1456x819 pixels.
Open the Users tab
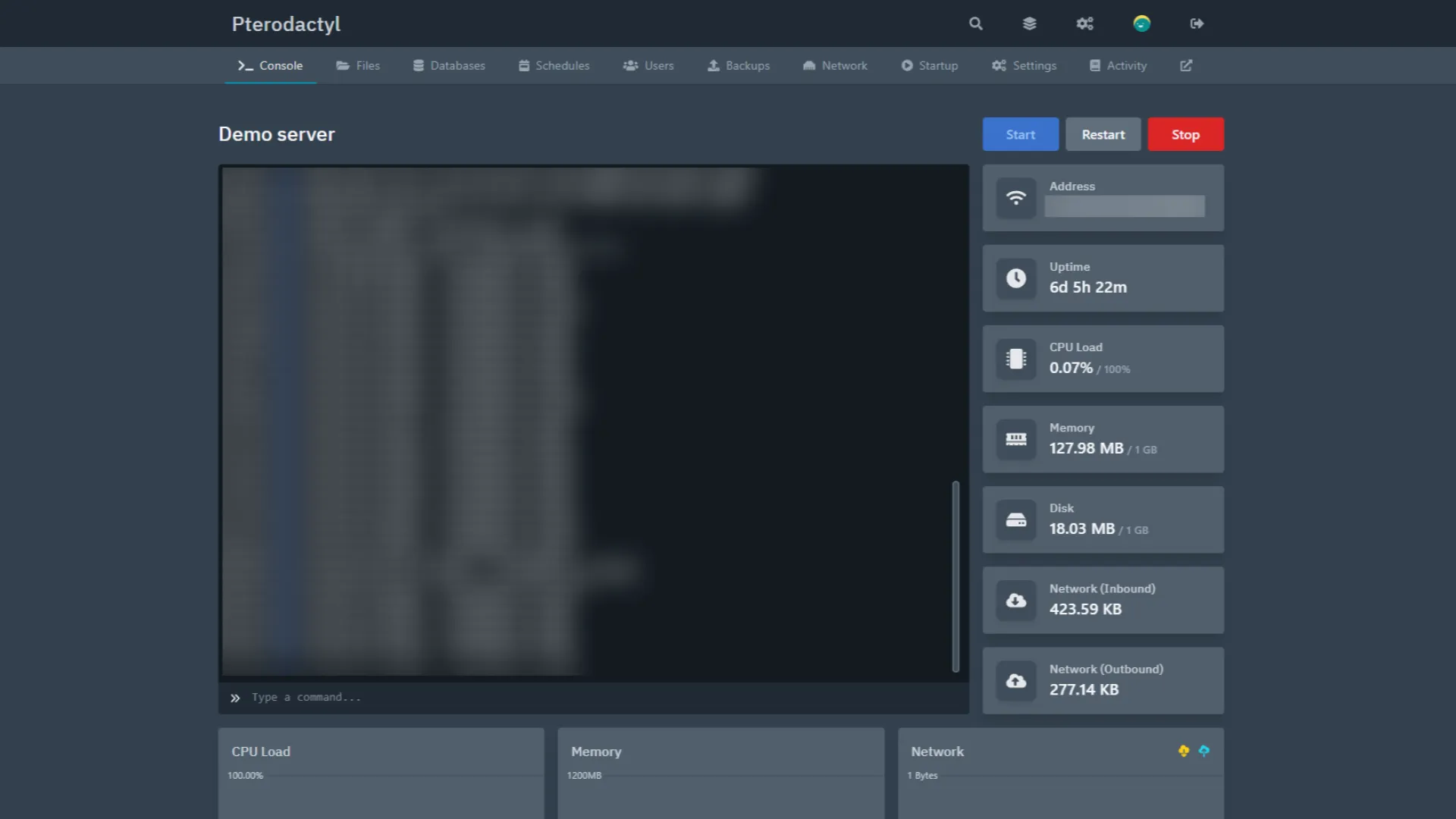click(x=648, y=66)
